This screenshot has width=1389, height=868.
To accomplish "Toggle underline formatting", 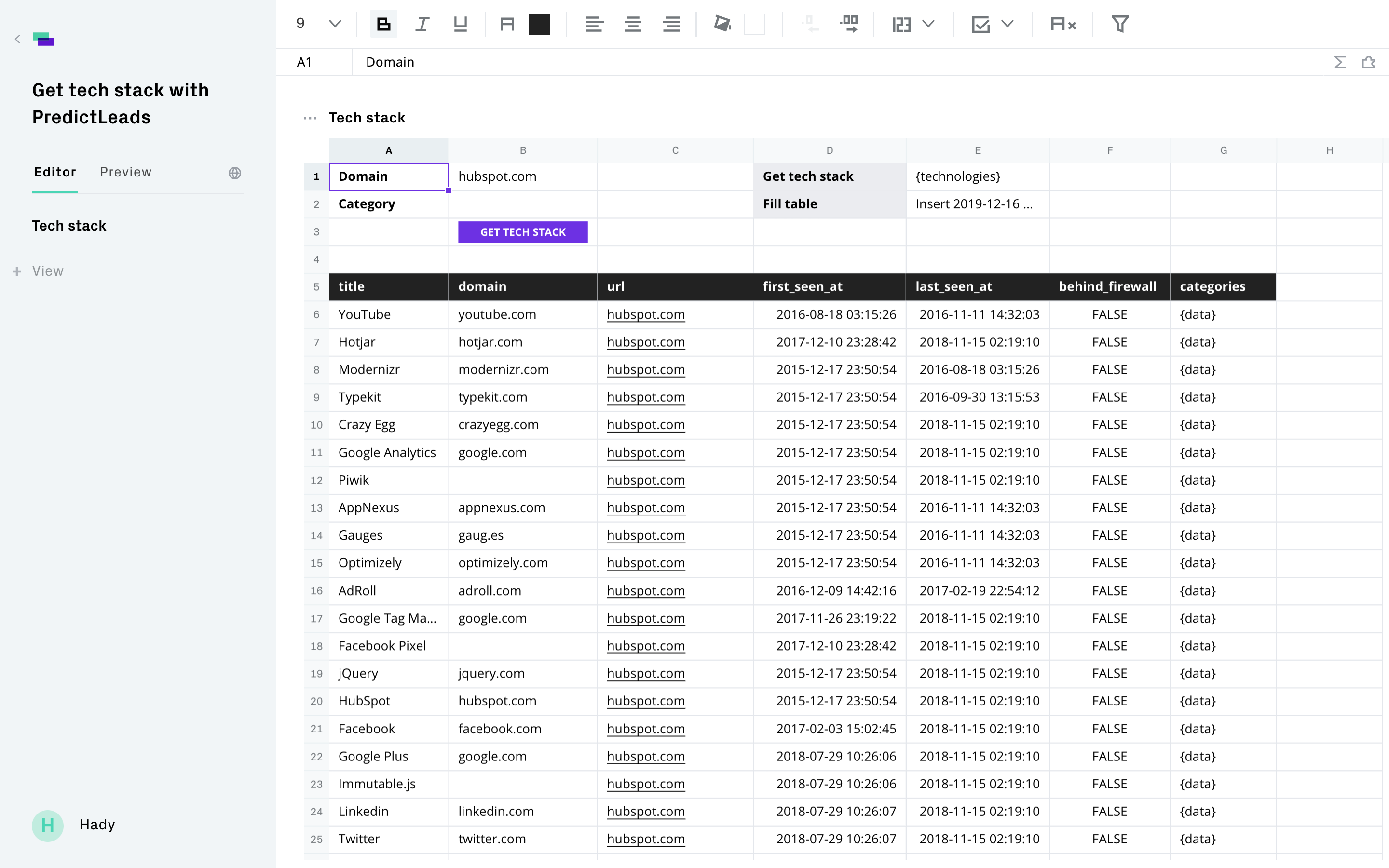I will tap(460, 24).
